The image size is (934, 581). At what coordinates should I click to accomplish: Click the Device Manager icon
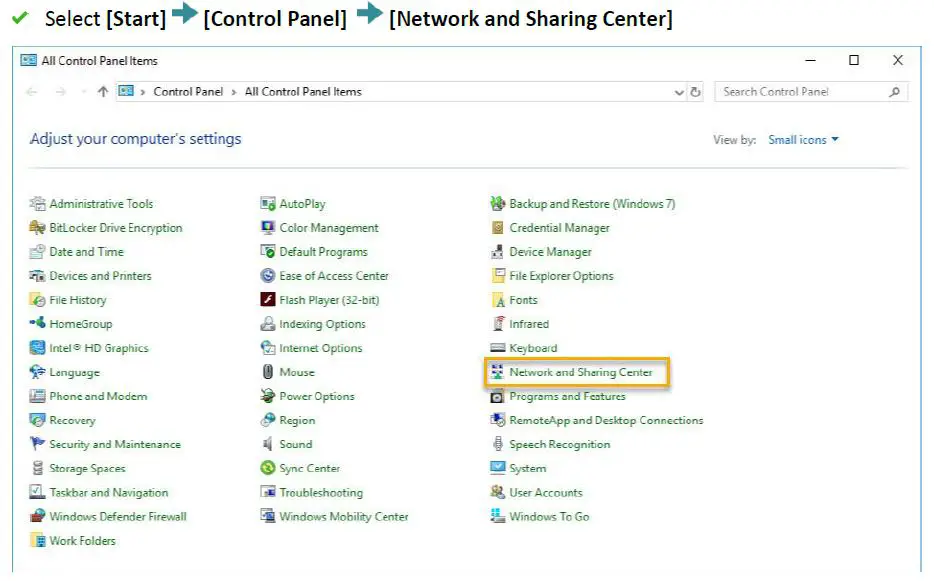(497, 252)
